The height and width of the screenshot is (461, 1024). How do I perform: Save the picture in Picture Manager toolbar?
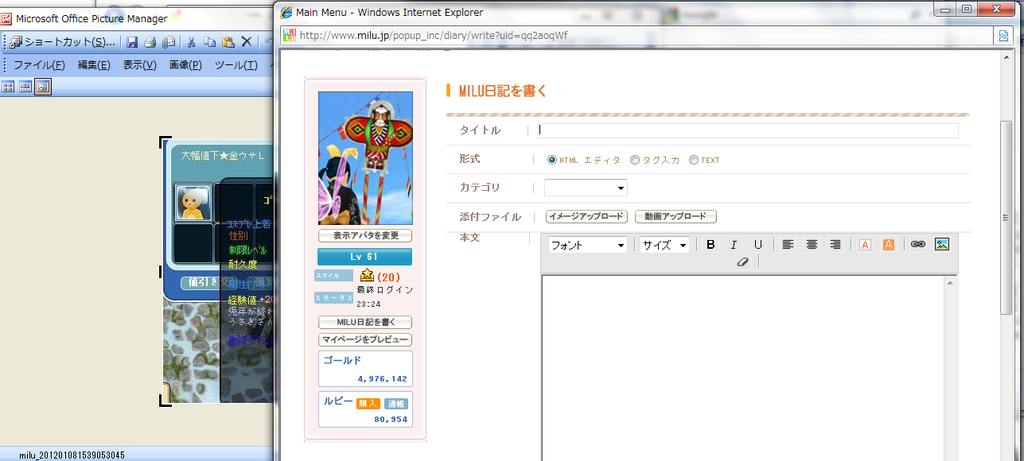tap(131, 42)
